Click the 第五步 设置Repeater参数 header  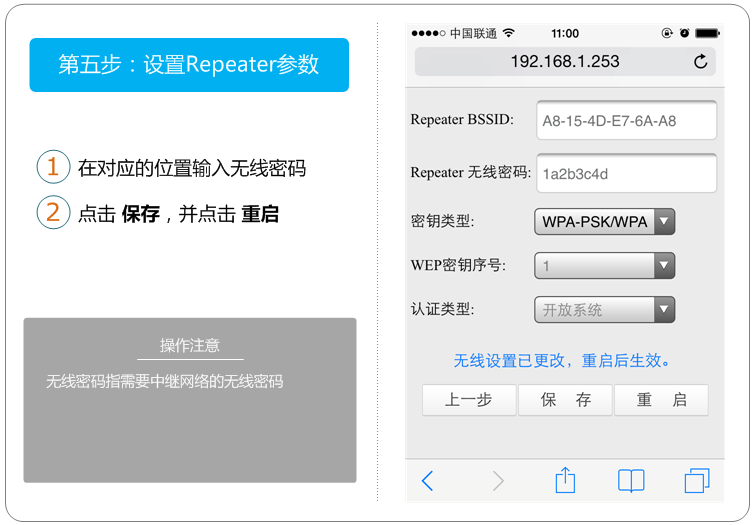click(189, 65)
